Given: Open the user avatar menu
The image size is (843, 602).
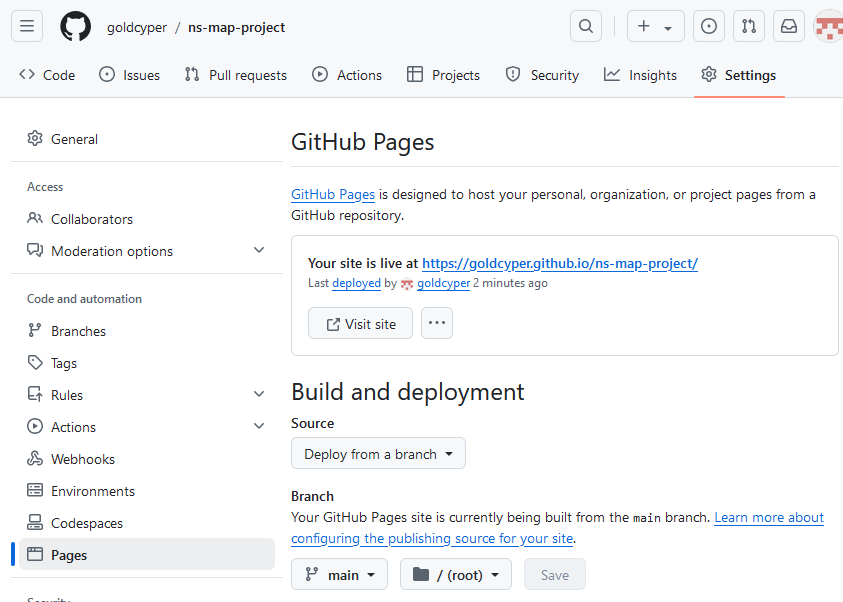Looking at the screenshot, I should (x=828, y=26).
